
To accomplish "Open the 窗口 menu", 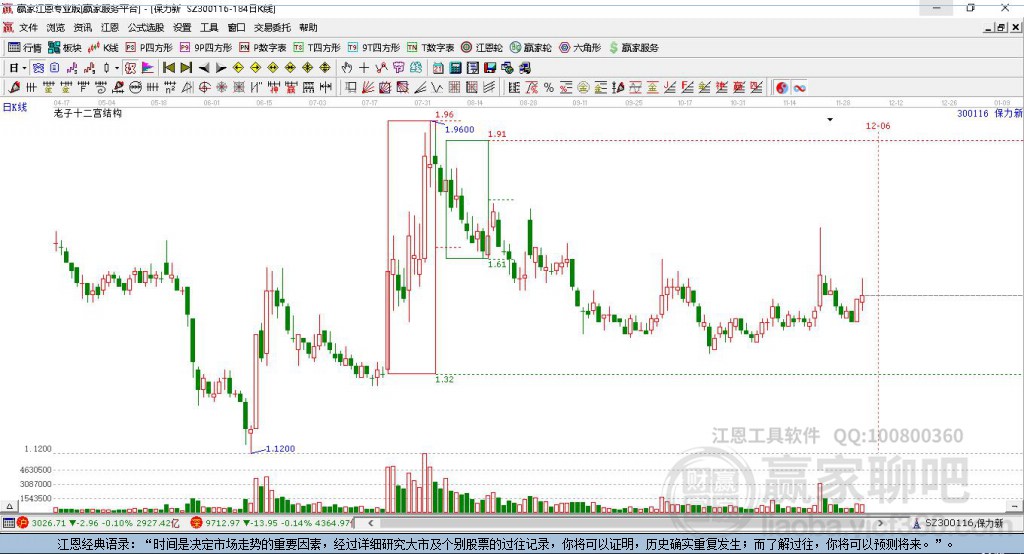I will [236, 27].
